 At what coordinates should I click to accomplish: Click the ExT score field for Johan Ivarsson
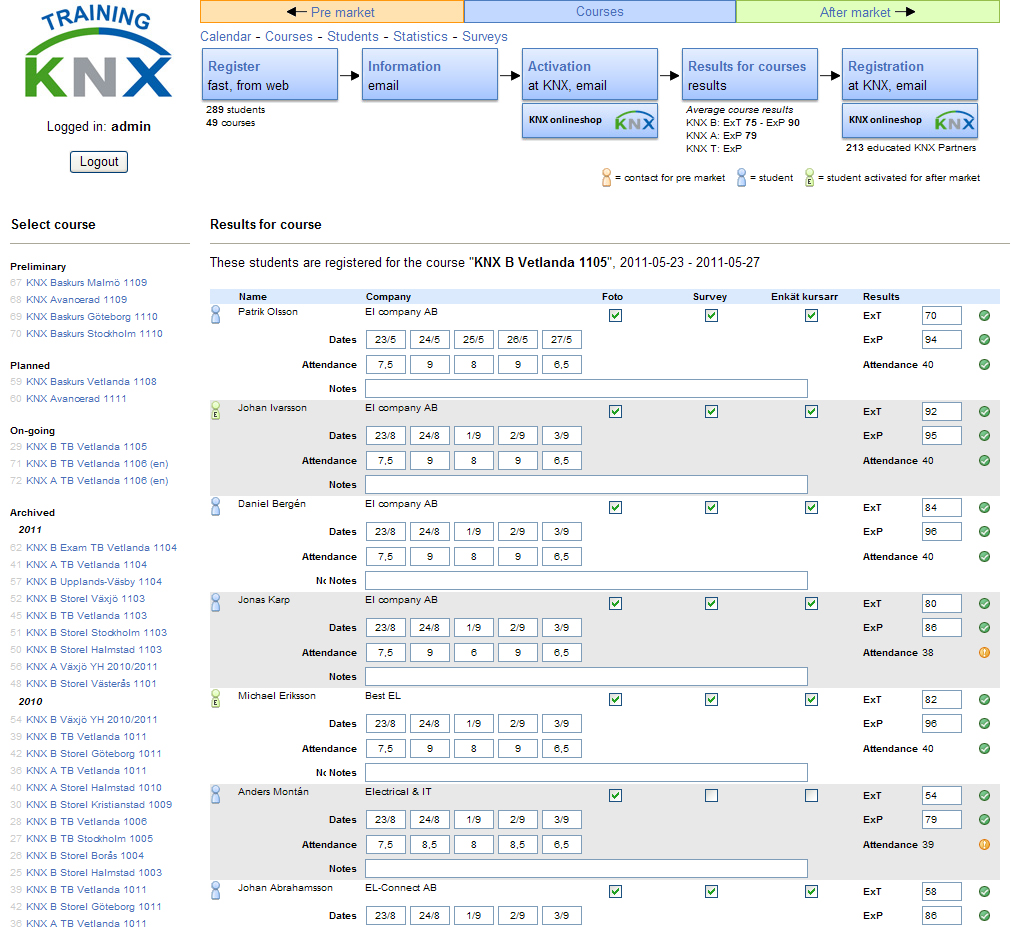click(x=941, y=412)
